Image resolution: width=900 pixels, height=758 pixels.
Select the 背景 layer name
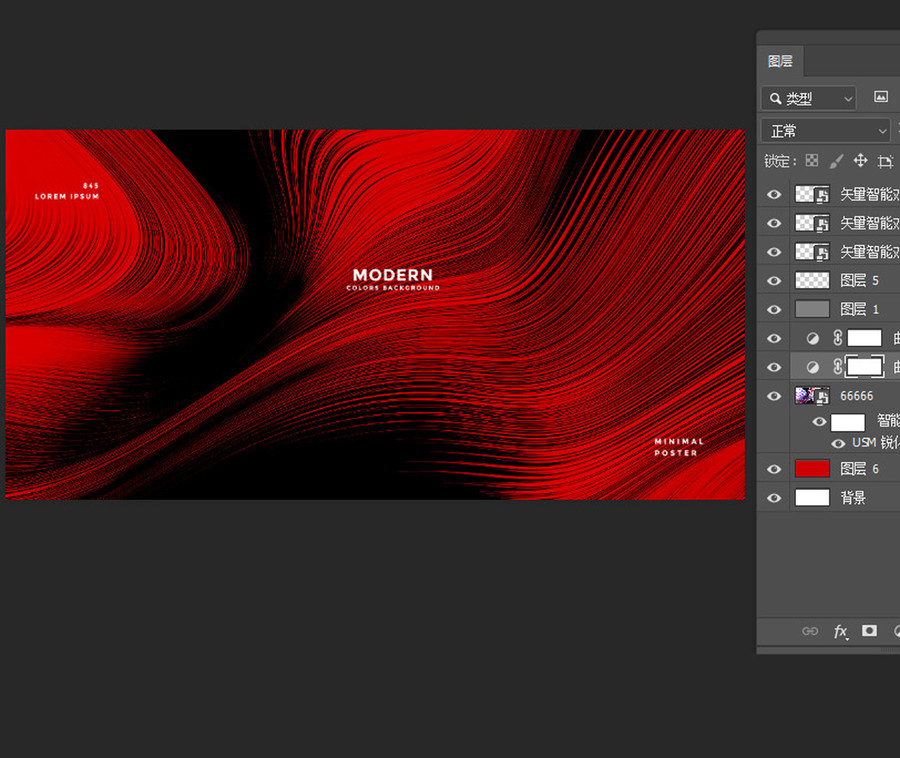pyautogui.click(x=853, y=497)
